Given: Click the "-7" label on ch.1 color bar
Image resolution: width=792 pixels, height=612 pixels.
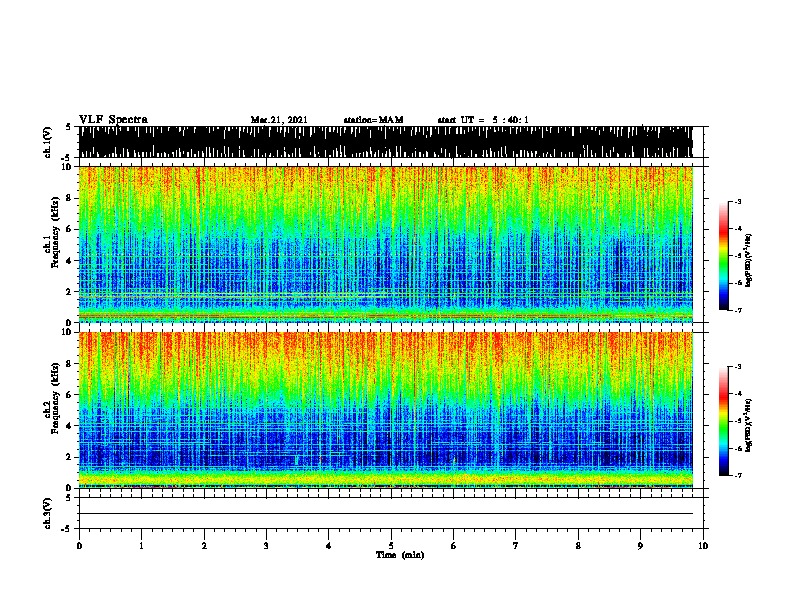Looking at the screenshot, I should pos(737,310).
